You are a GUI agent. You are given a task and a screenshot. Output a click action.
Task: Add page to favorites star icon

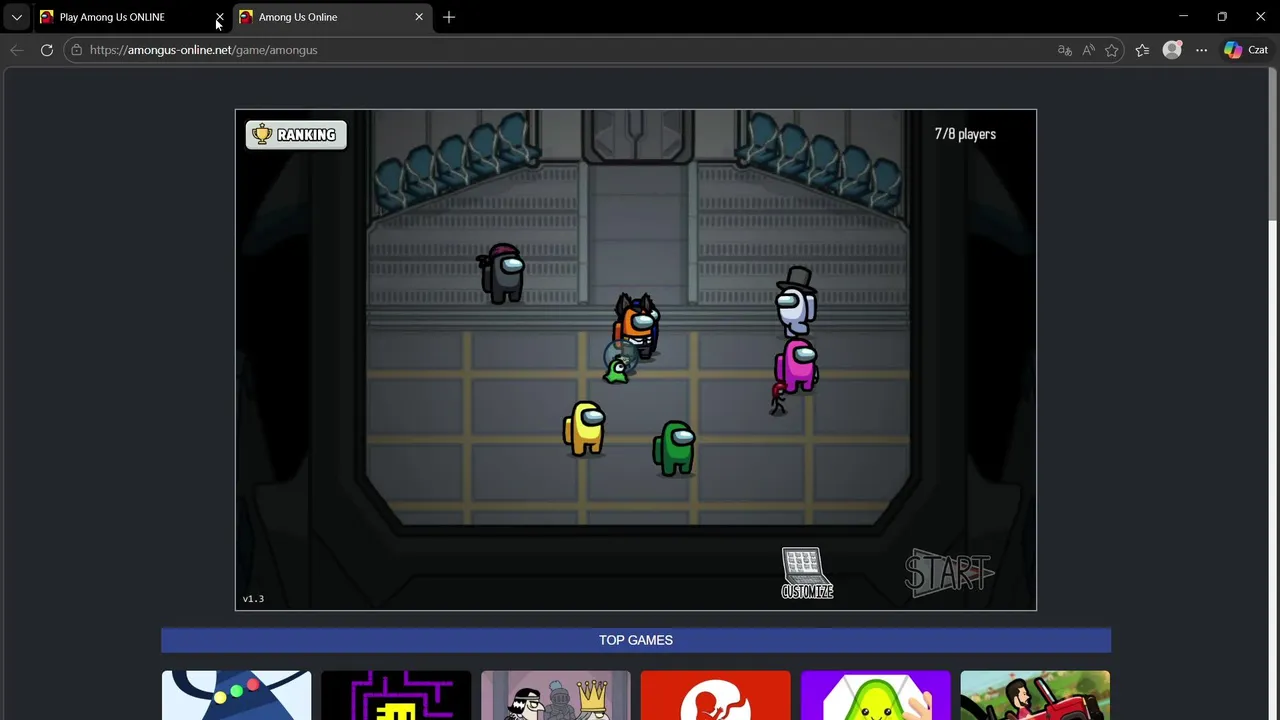(1112, 50)
